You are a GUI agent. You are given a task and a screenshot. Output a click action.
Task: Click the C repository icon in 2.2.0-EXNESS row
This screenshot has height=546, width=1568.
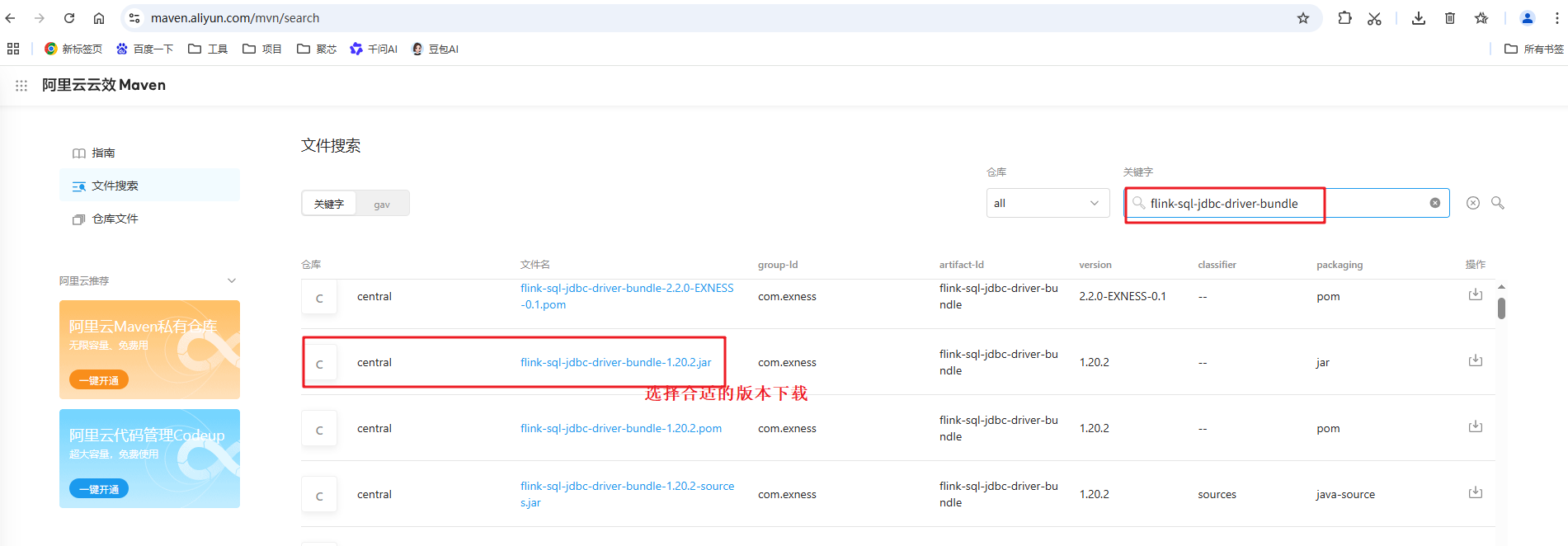[319, 297]
